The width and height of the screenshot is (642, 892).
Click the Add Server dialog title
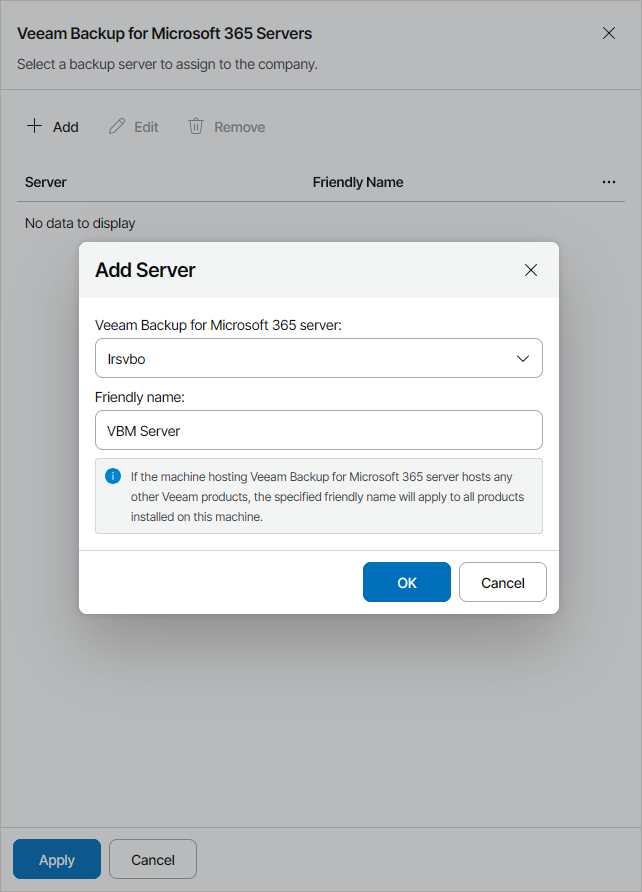click(146, 270)
